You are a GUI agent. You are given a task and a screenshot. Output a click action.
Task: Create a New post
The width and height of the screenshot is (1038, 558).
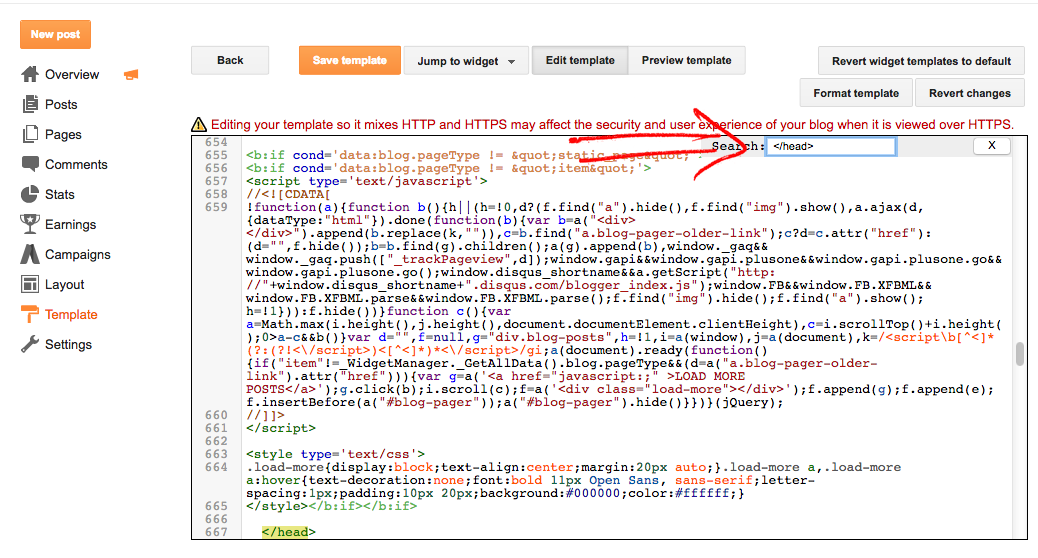55,34
